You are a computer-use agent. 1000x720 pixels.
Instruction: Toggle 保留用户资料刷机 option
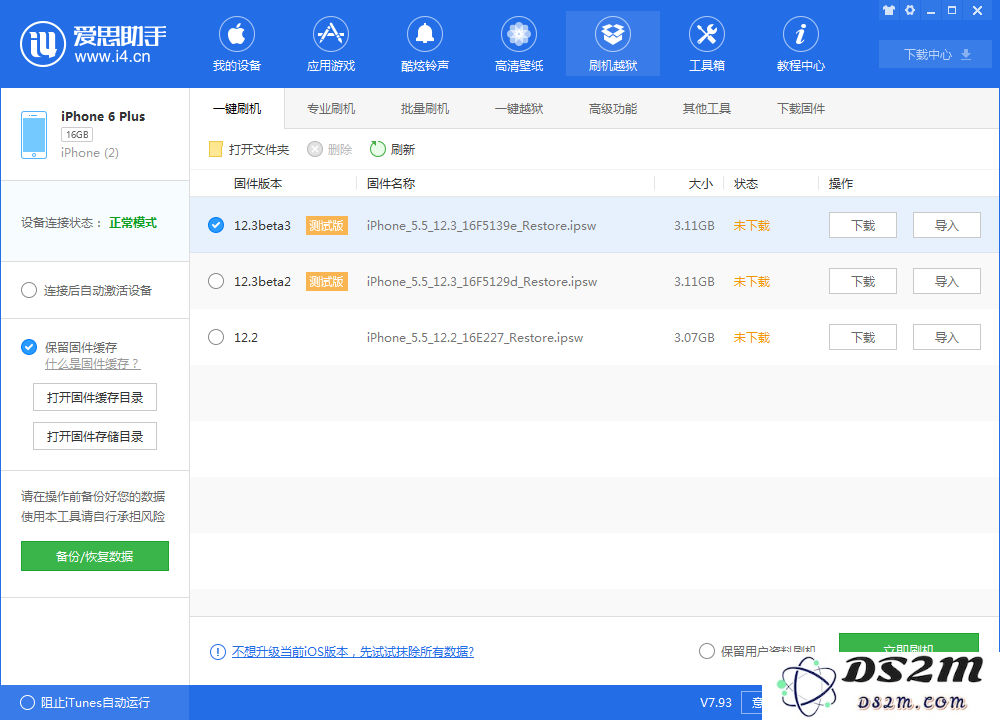707,651
